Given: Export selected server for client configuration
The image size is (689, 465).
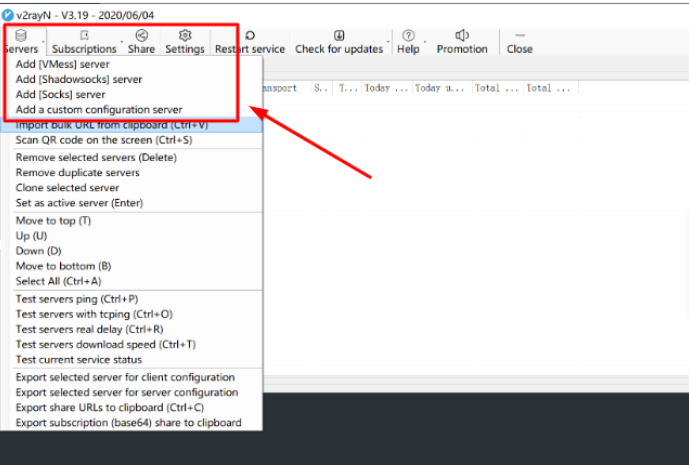Looking at the screenshot, I should (x=132, y=377).
